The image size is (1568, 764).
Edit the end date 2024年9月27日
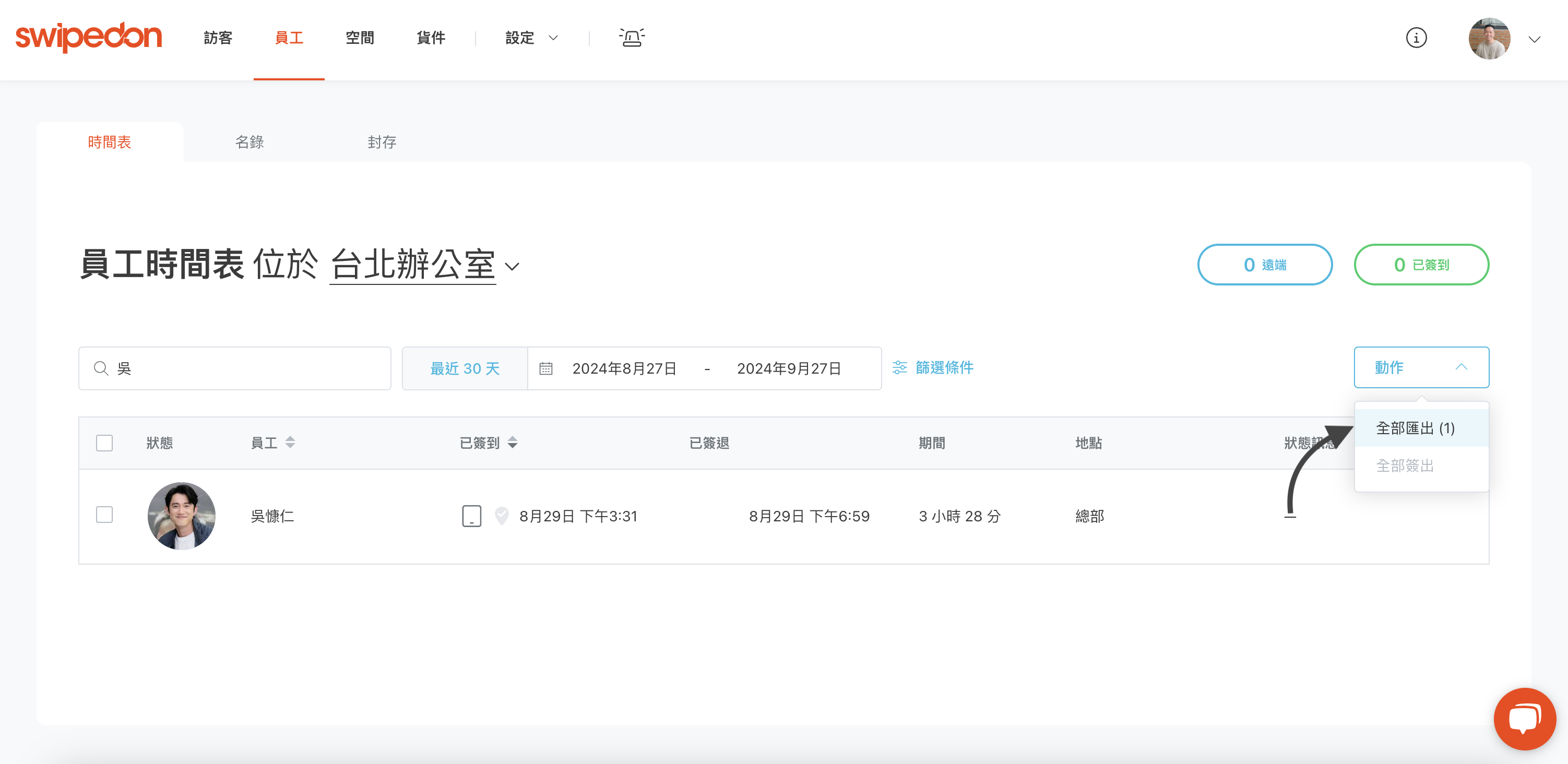point(789,368)
